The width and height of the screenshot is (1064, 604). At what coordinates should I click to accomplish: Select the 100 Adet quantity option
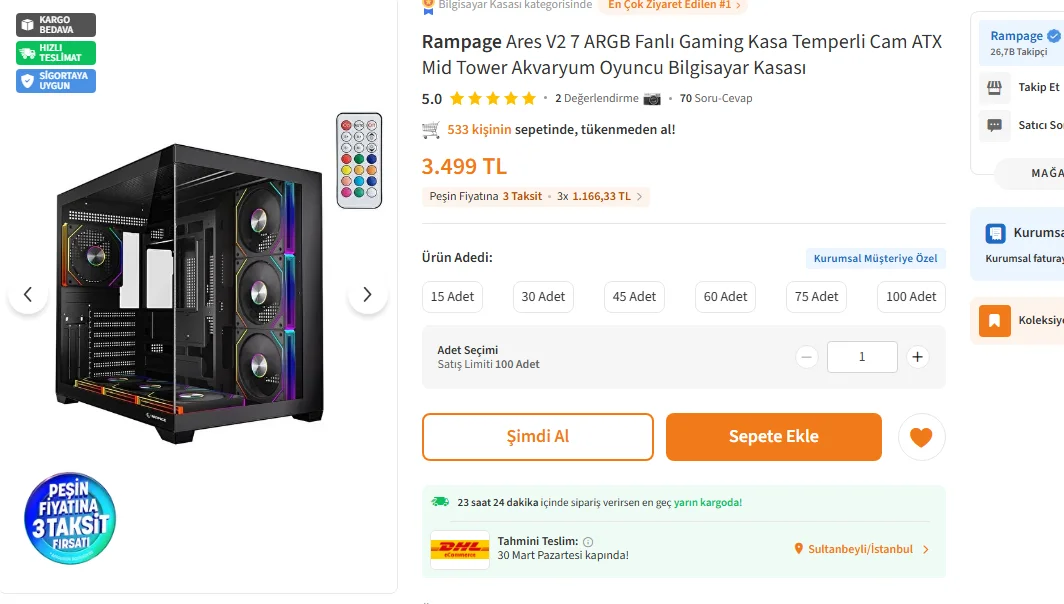click(x=911, y=296)
